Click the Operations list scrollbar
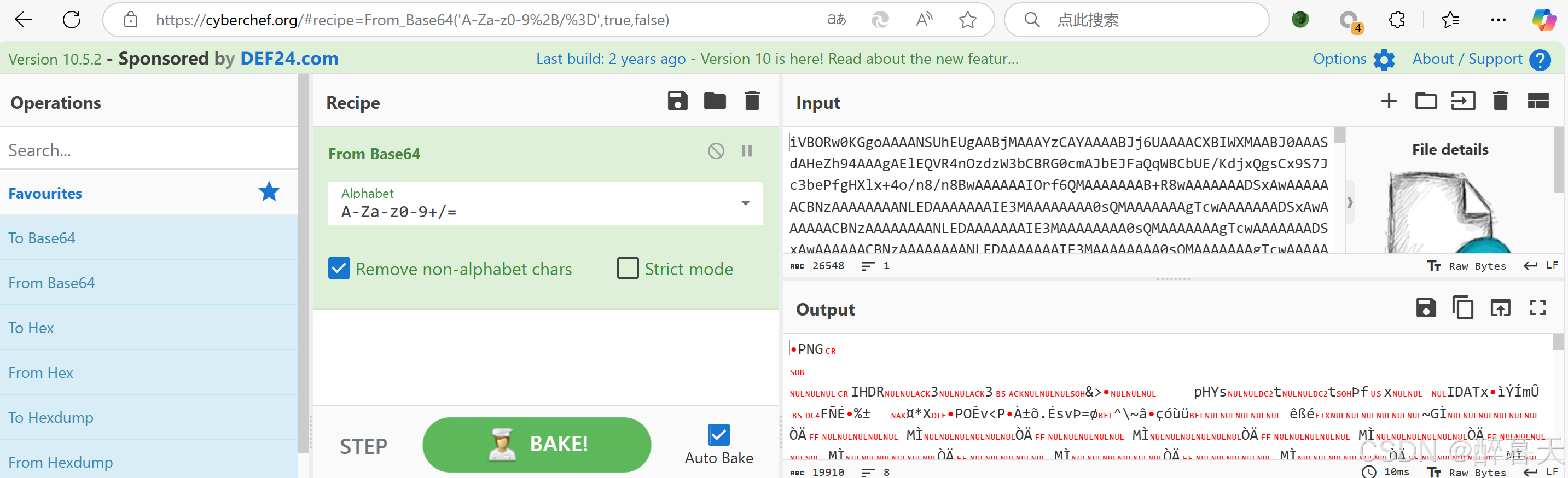This screenshot has height=478, width=1568. 303,264
